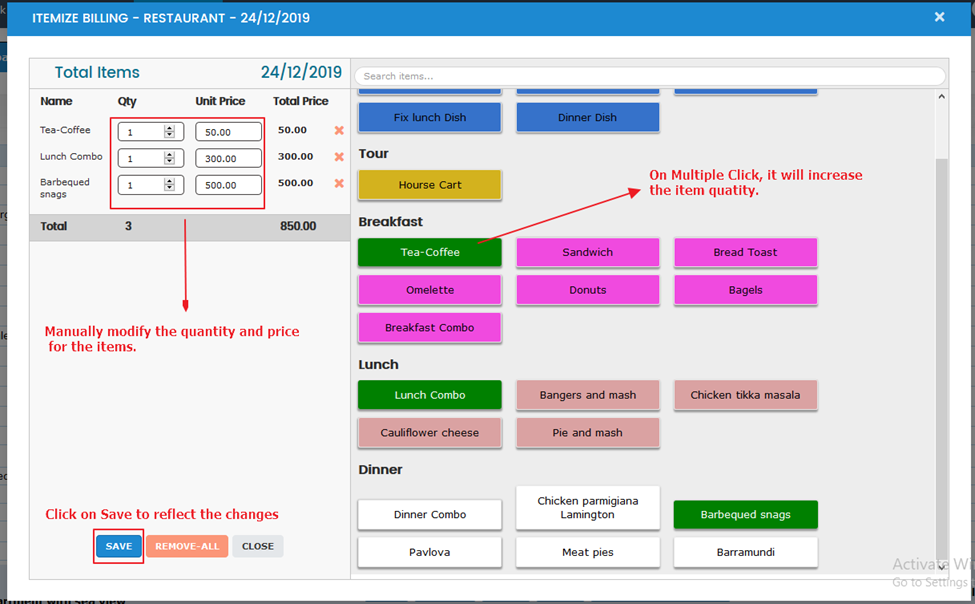The width and height of the screenshot is (975, 604).
Task: Choose the Fix lunch Dish item
Action: pyautogui.click(x=430, y=118)
